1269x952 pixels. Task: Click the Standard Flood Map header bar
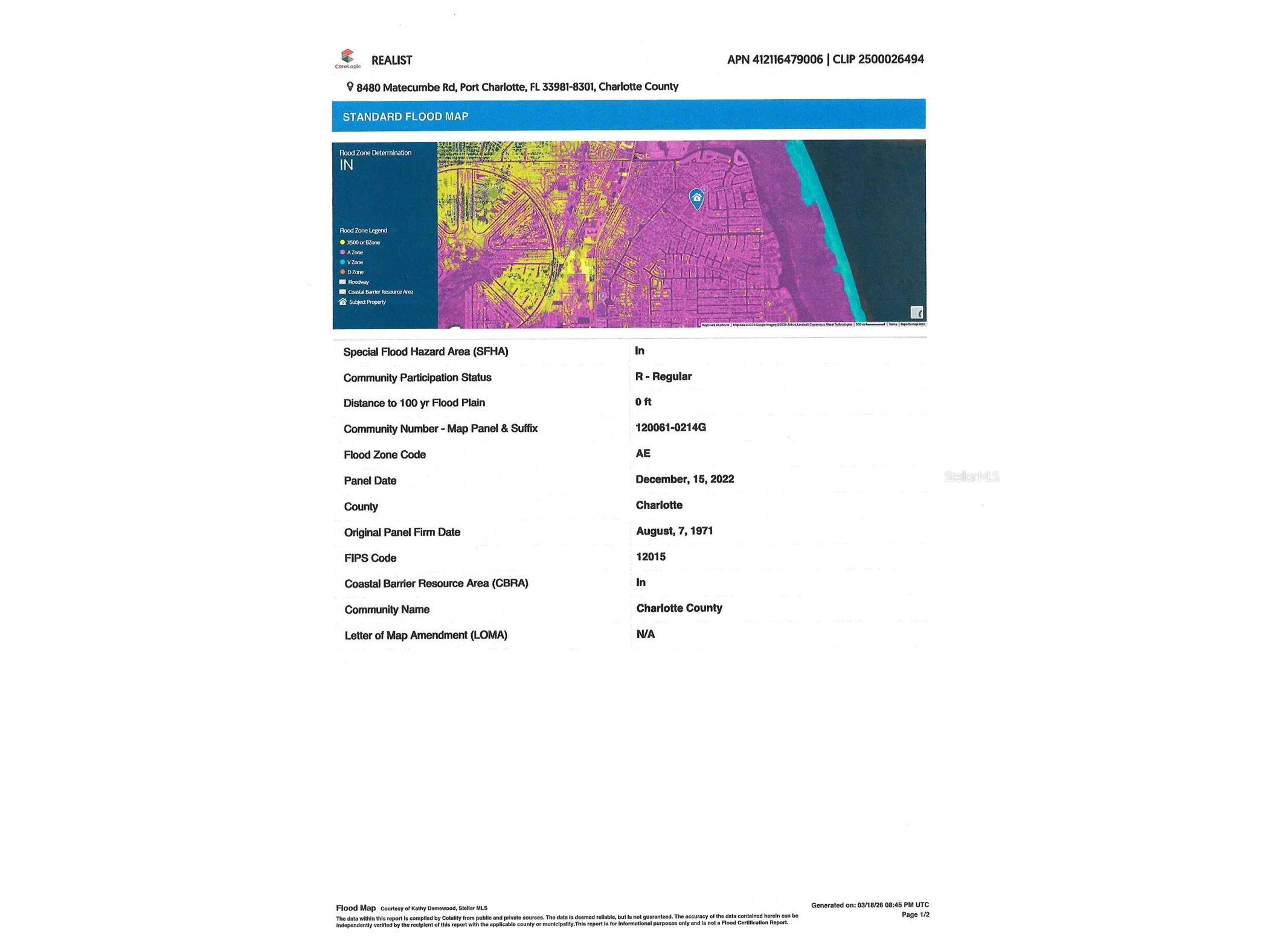tap(628, 115)
